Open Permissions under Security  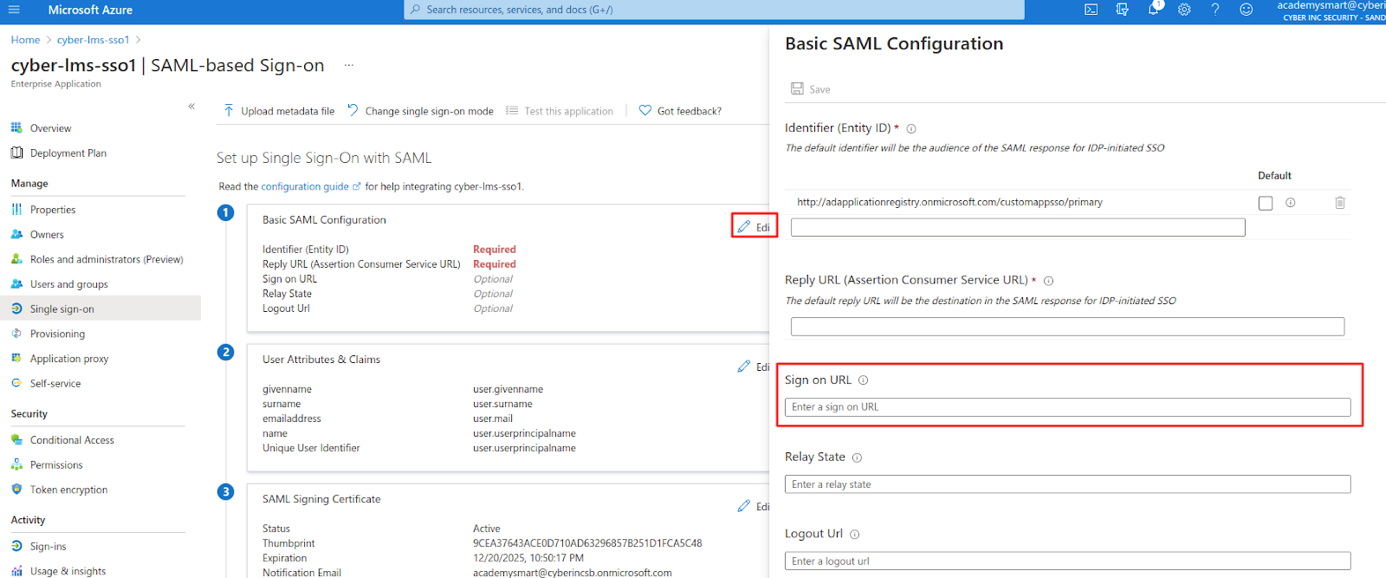pyautogui.click(x=56, y=465)
